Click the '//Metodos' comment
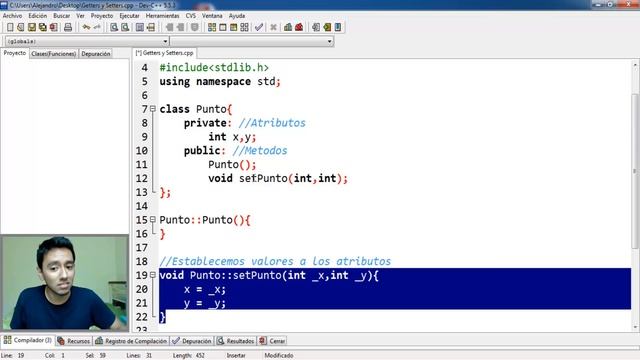 (x=260, y=151)
